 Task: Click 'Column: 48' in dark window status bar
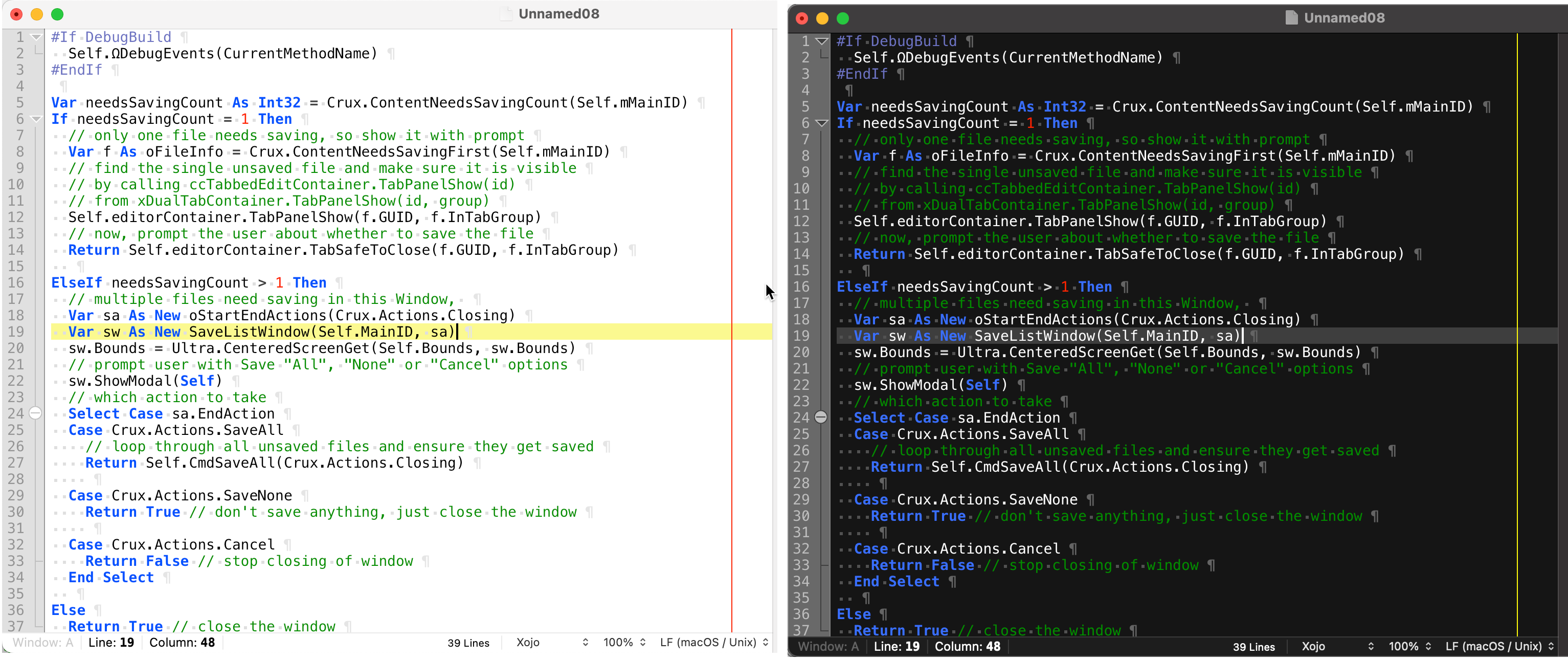click(968, 647)
